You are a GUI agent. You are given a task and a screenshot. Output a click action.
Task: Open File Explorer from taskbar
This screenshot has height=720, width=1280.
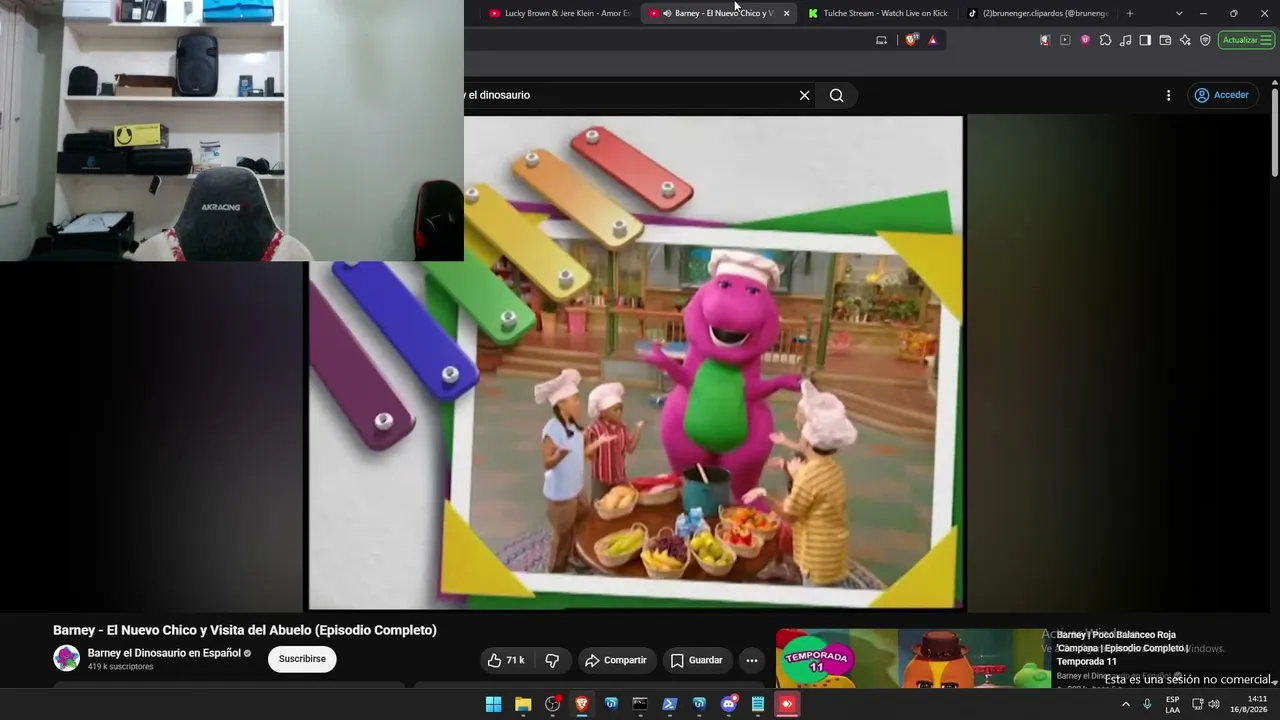click(522, 704)
